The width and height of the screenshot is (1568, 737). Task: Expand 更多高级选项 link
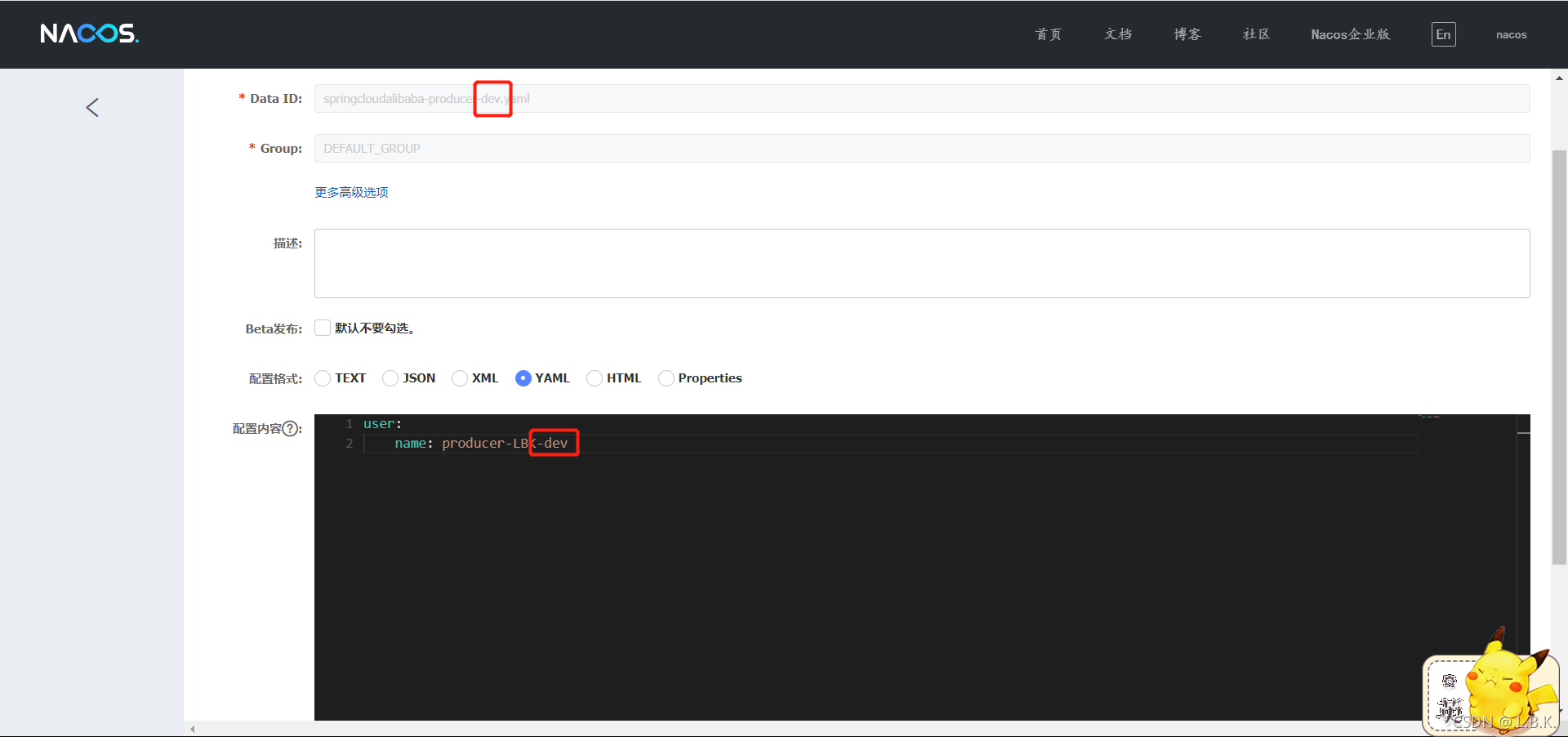pyautogui.click(x=351, y=192)
